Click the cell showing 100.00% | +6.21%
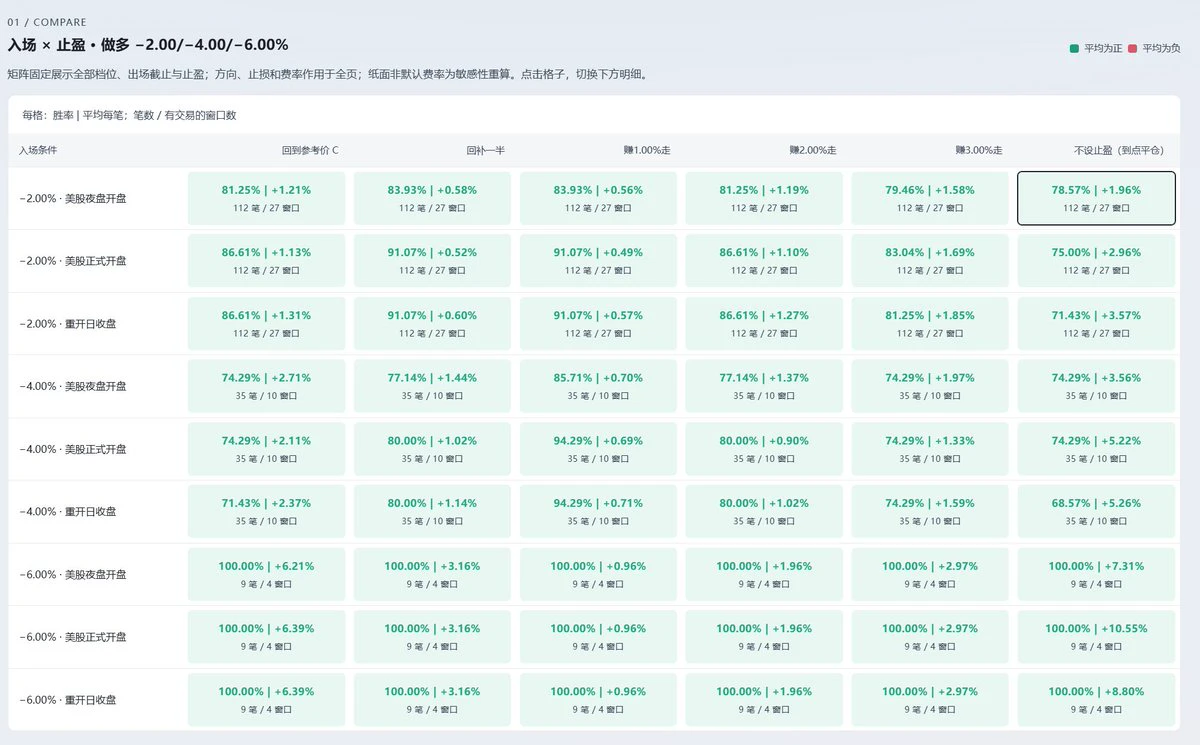This screenshot has width=1200, height=745. [266, 575]
